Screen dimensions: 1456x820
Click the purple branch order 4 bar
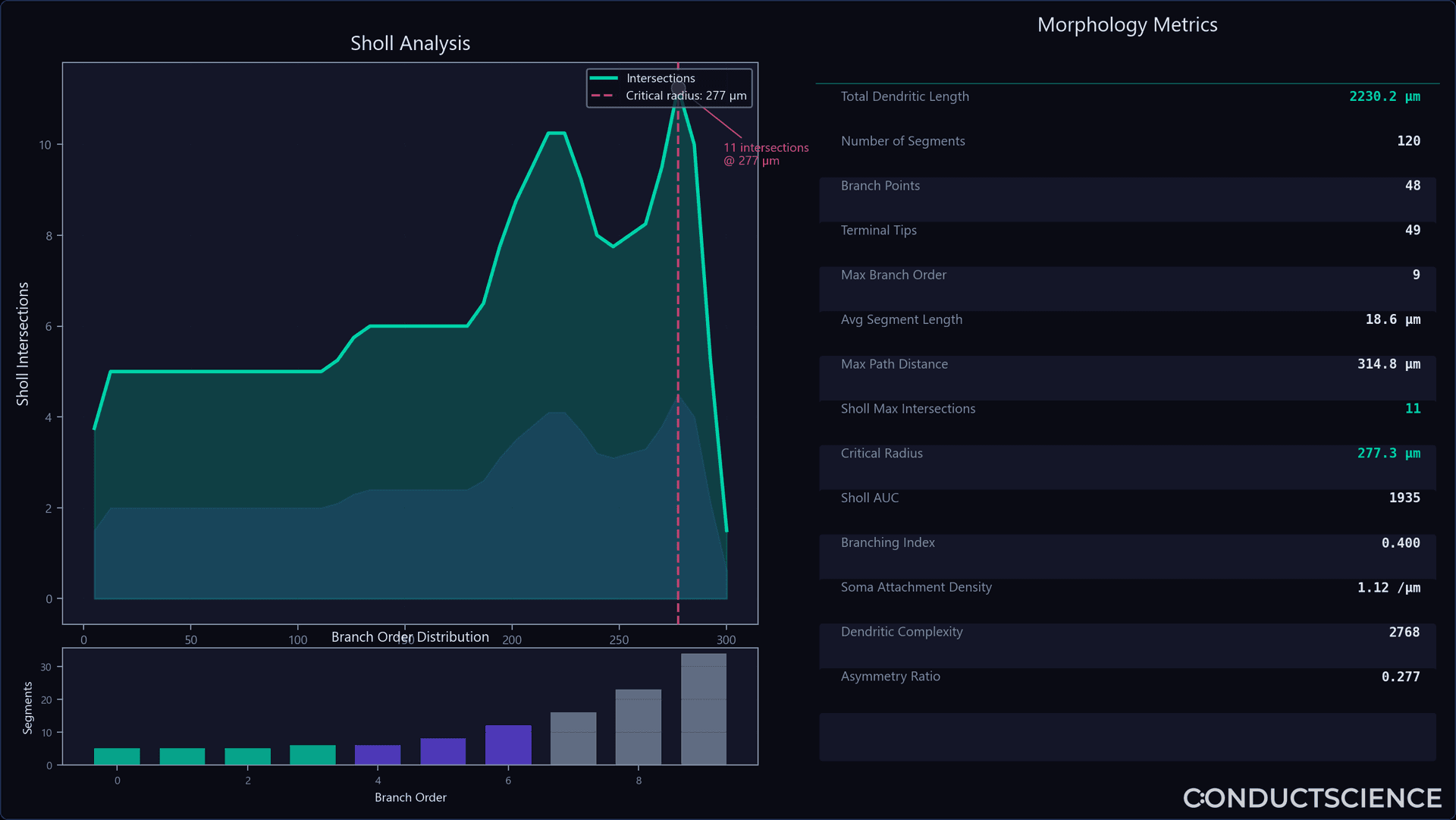[378, 755]
